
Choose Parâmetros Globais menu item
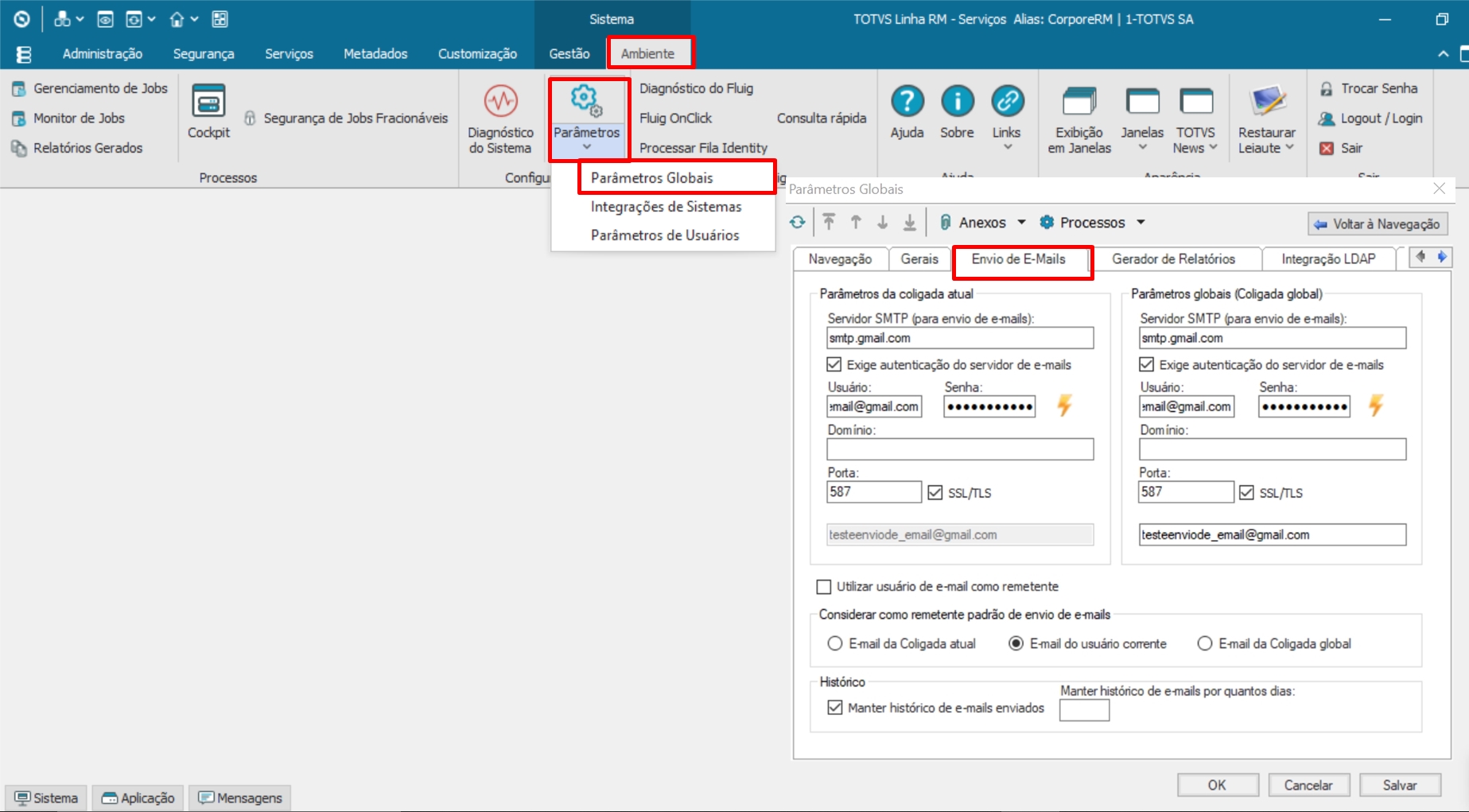(651, 177)
